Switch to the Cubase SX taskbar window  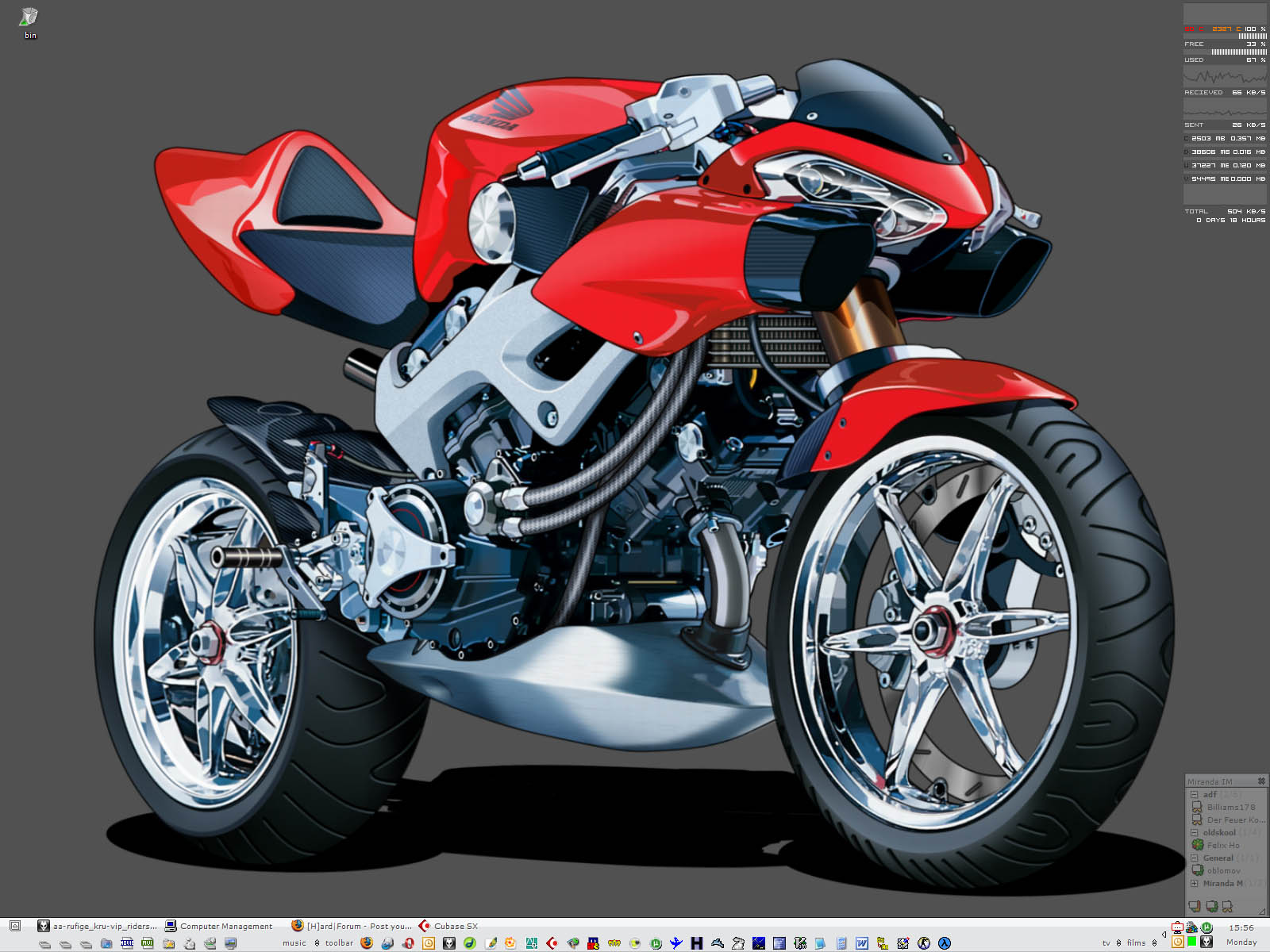(x=448, y=926)
